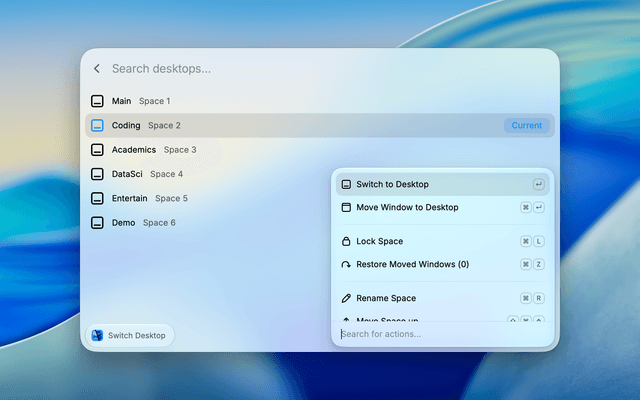Select the Main desktop icon
The height and width of the screenshot is (400, 640).
tap(97, 101)
